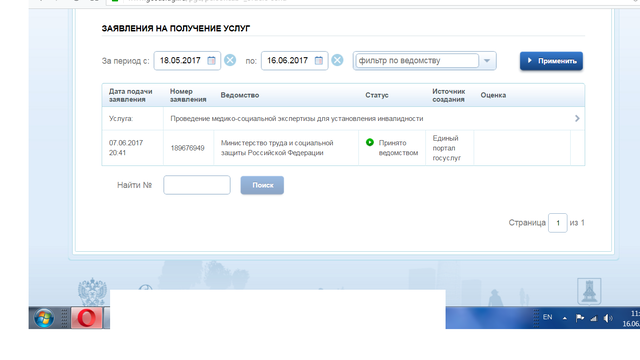
Task: Click the page number box showing 1
Action: point(558,223)
